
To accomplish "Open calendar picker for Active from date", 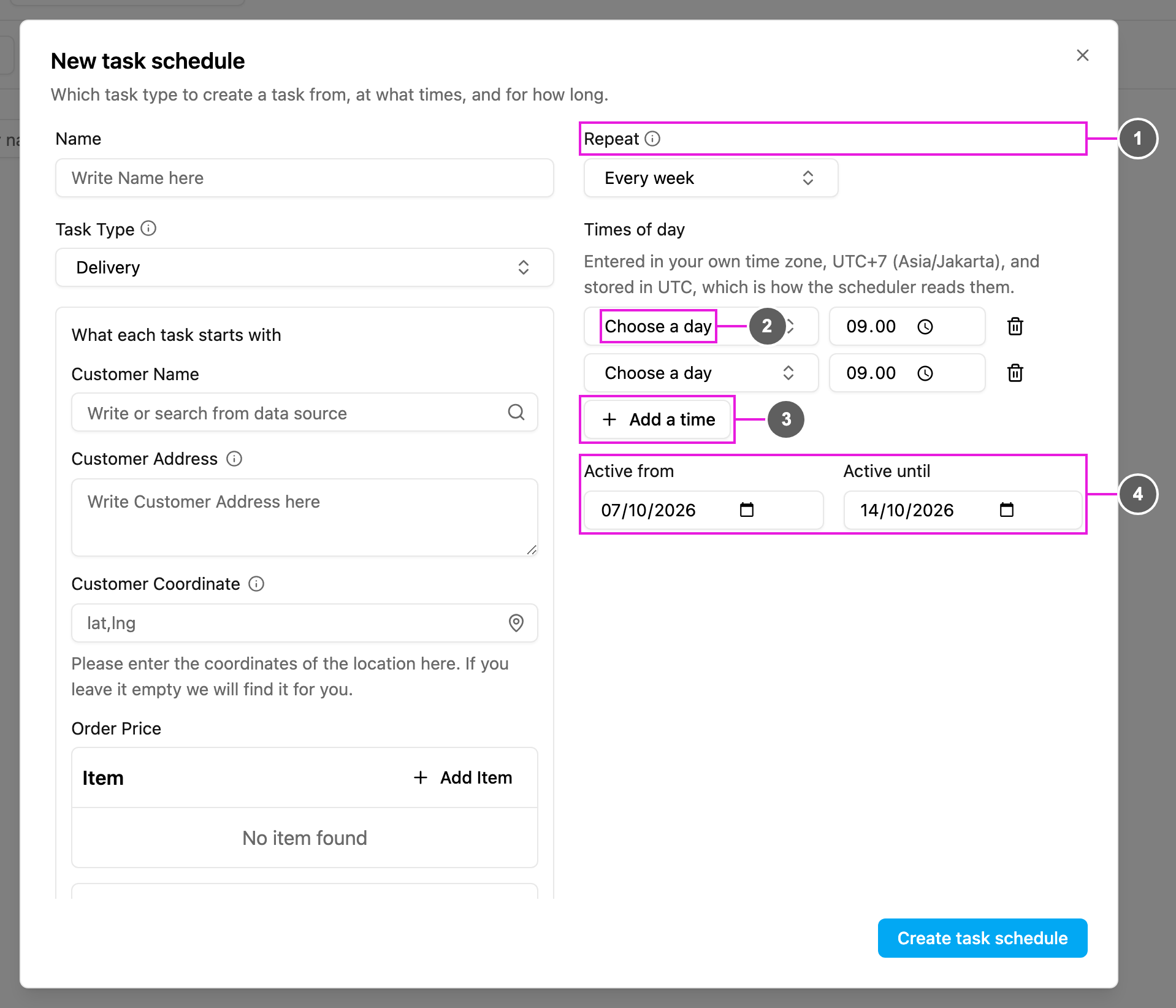I will coord(747,510).
